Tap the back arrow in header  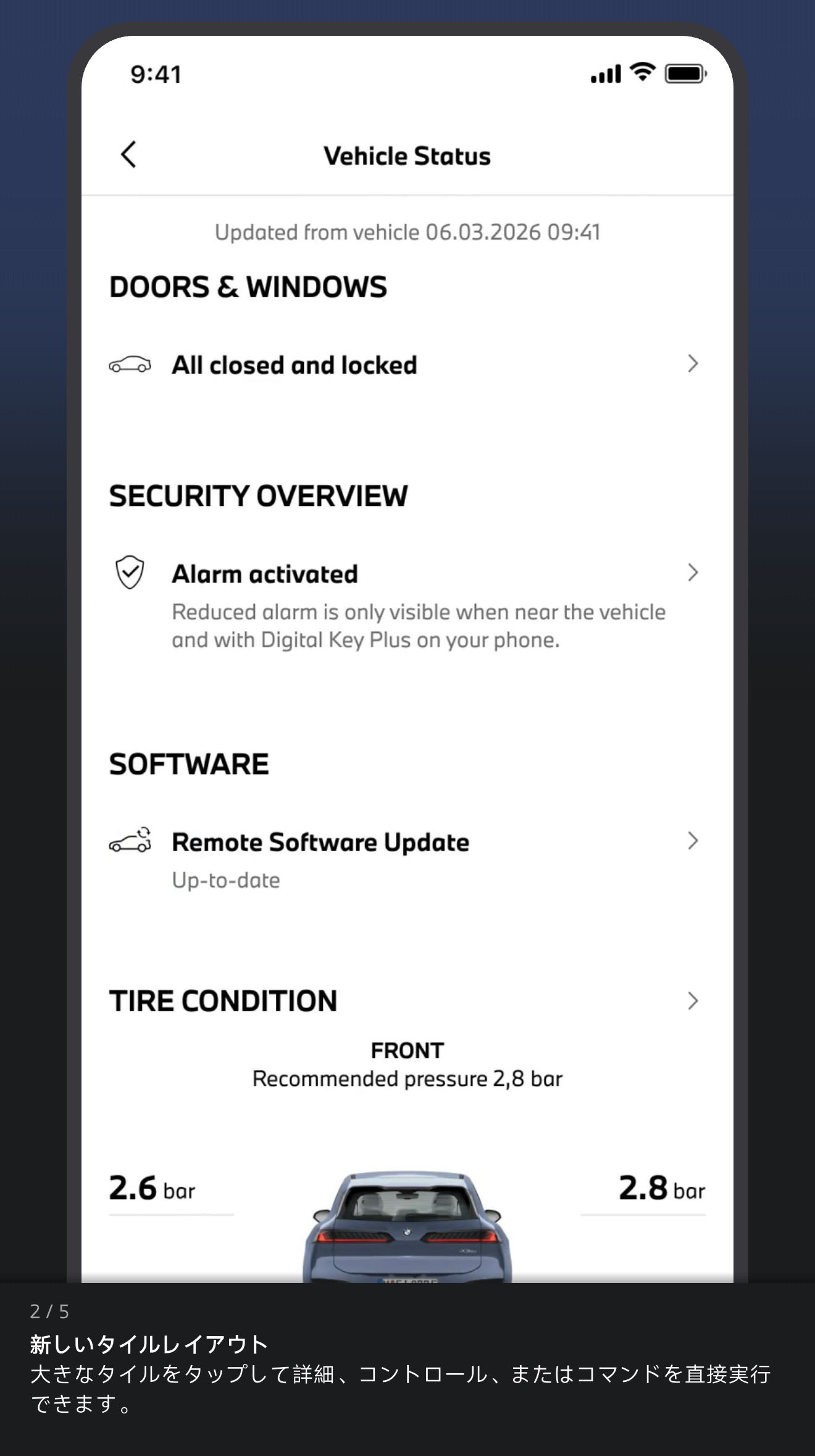click(x=128, y=154)
